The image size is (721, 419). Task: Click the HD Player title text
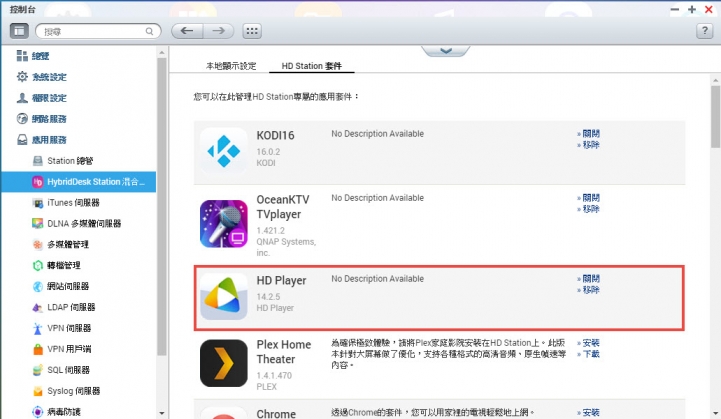[x=281, y=281]
